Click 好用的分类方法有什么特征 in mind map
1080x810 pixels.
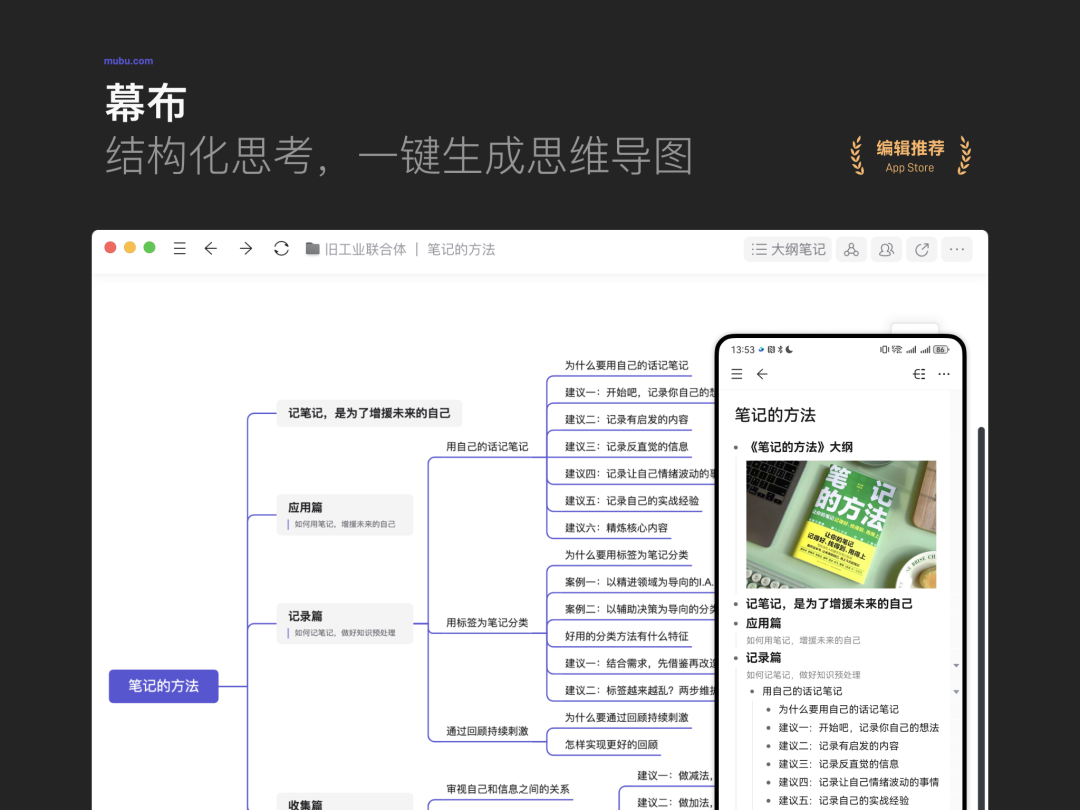(x=626, y=636)
